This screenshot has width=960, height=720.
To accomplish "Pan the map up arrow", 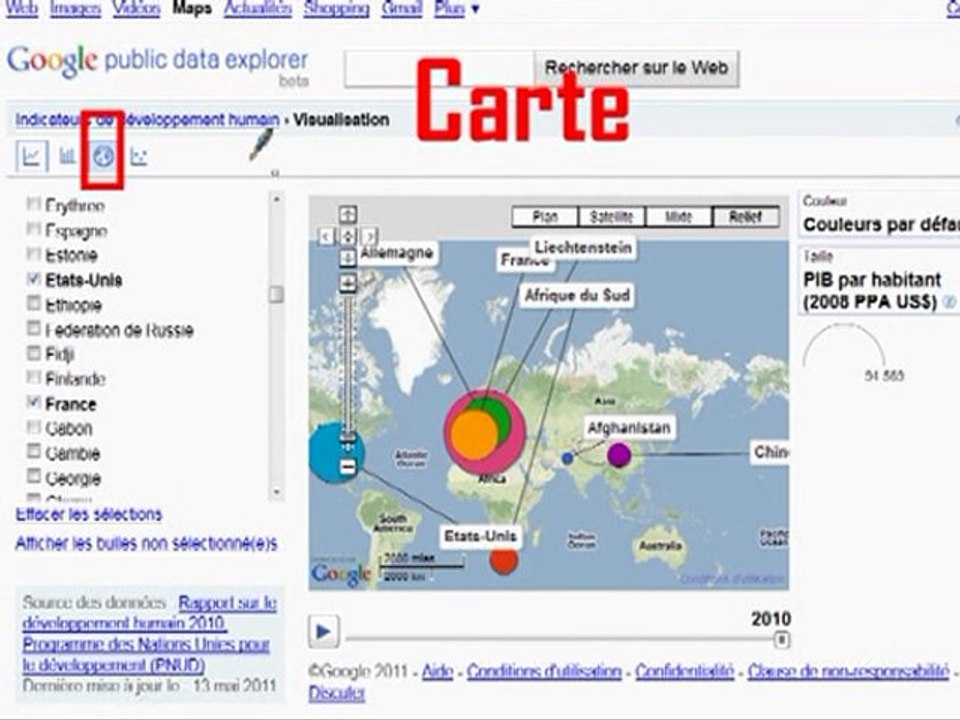I will click(348, 215).
